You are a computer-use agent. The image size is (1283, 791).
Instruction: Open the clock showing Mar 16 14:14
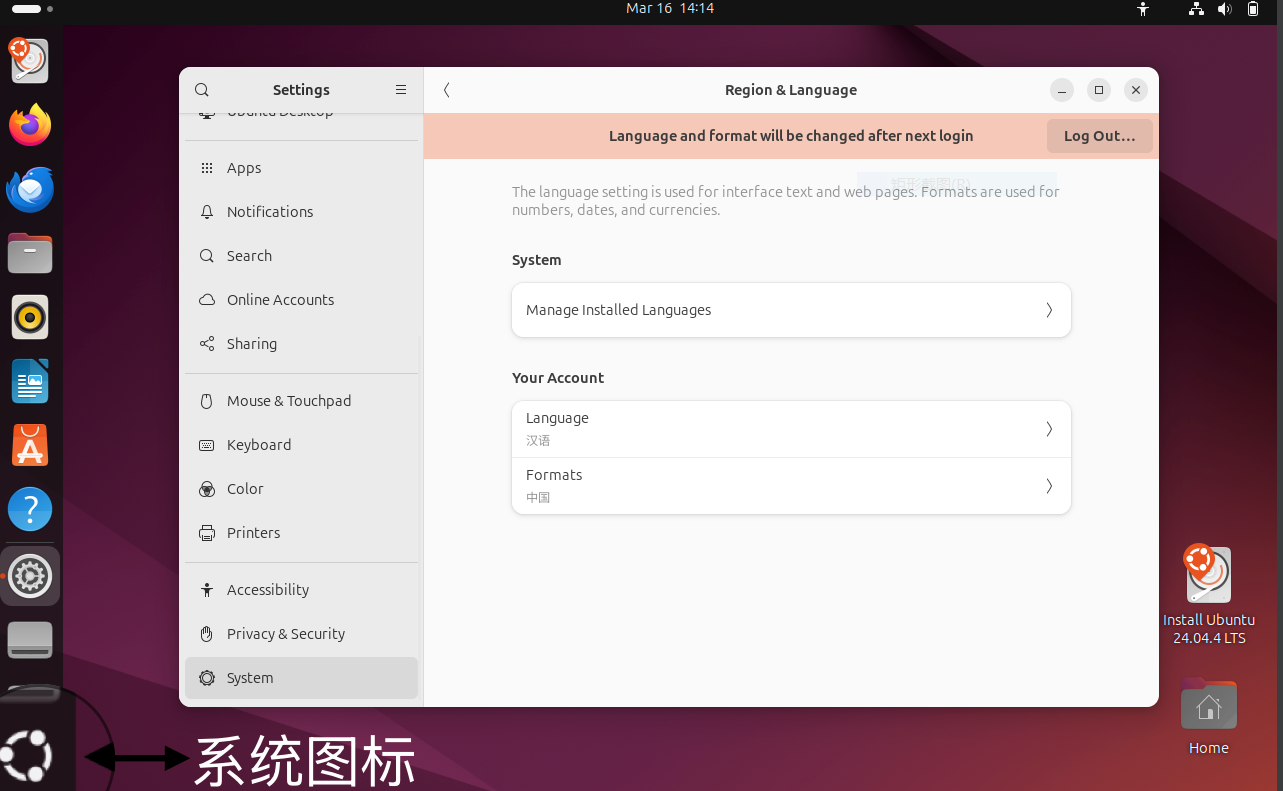point(669,8)
